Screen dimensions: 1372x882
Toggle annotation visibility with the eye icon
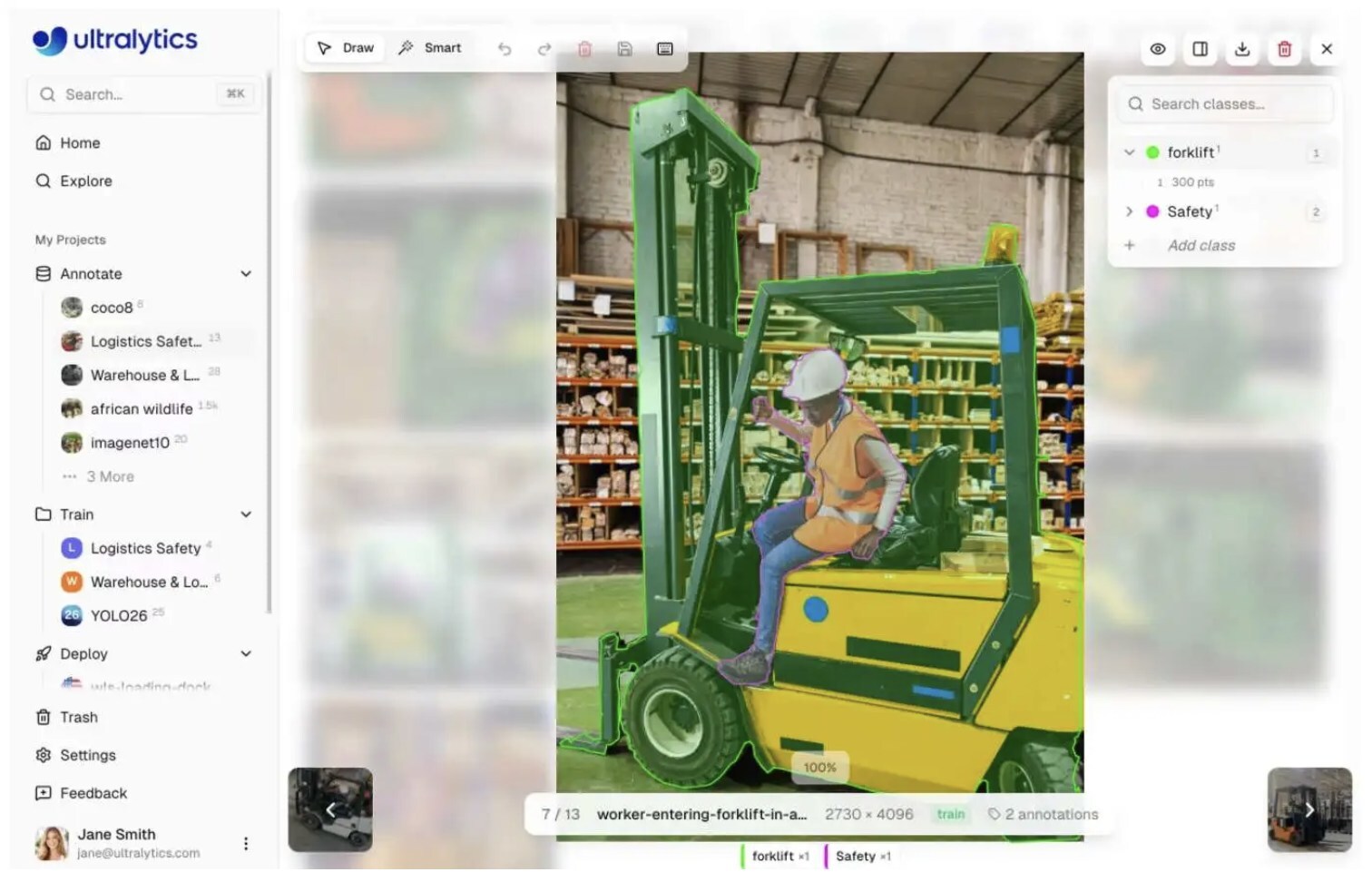tap(1157, 50)
